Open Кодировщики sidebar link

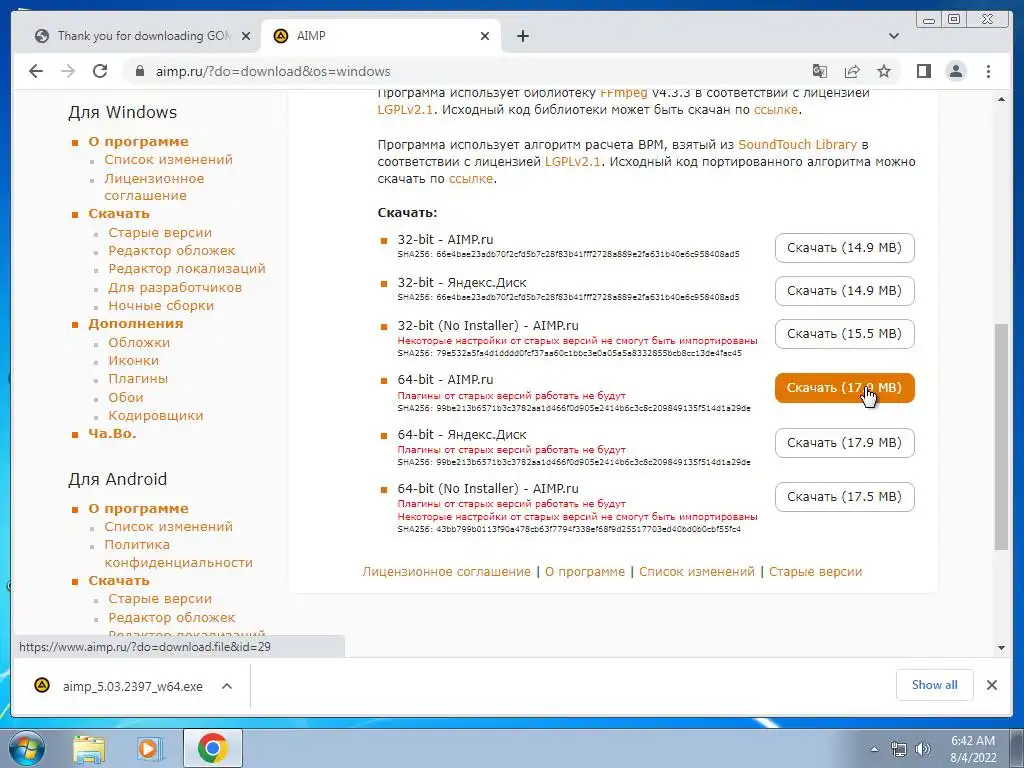coord(155,415)
